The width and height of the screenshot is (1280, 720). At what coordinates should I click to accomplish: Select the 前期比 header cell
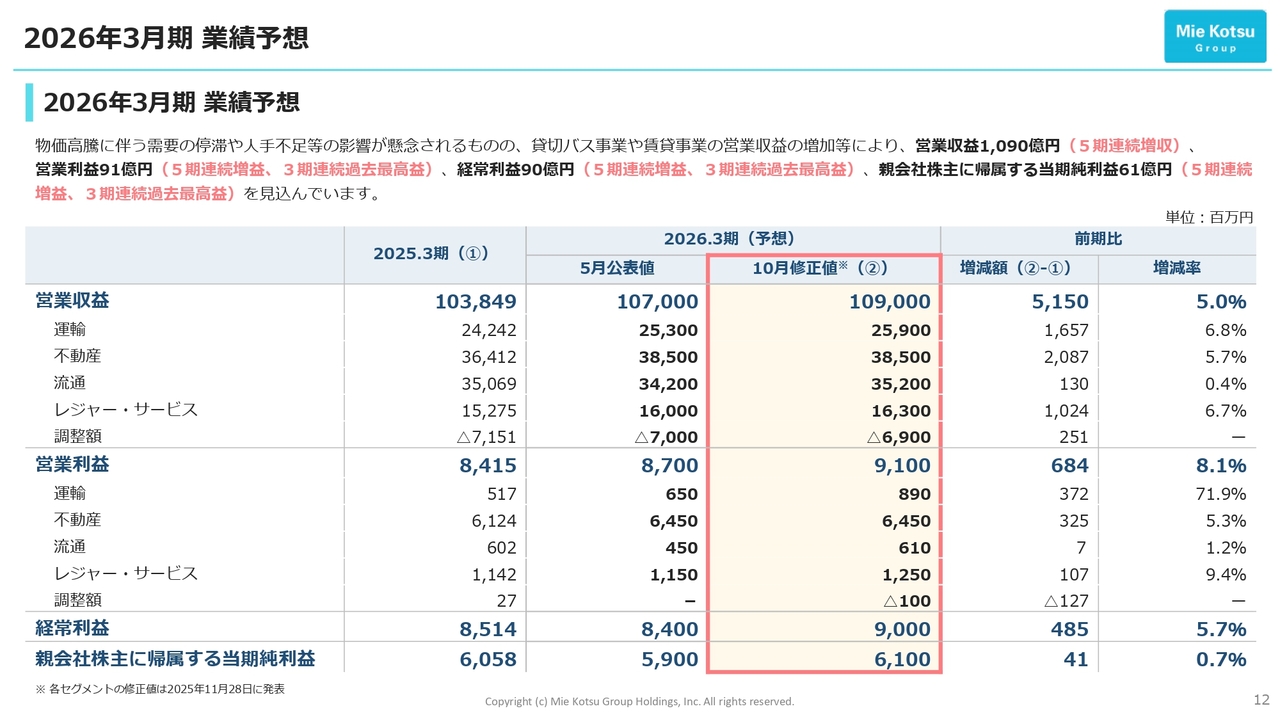[x=1097, y=239]
